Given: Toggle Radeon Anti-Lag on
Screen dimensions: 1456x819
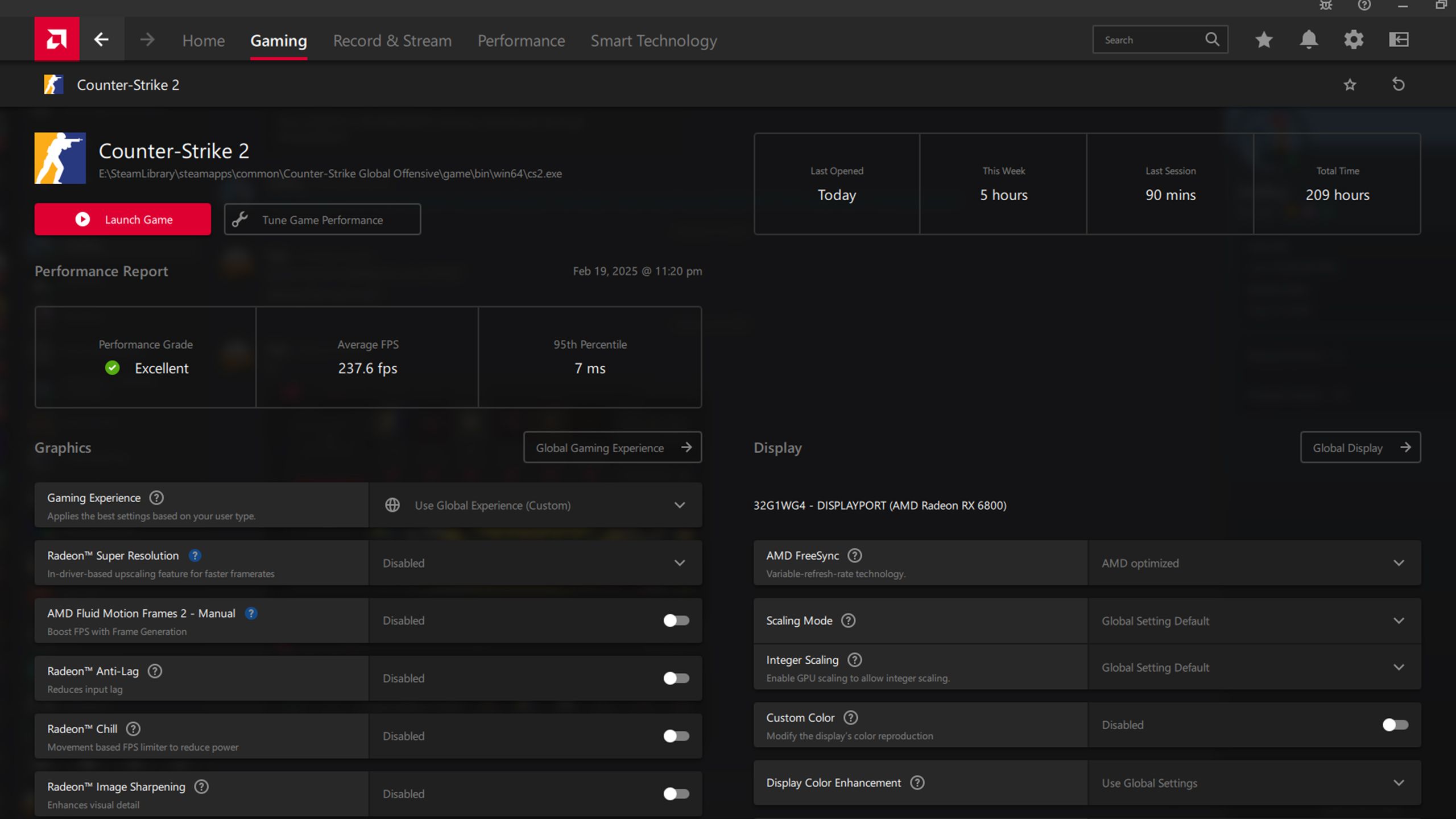Looking at the screenshot, I should (x=676, y=678).
